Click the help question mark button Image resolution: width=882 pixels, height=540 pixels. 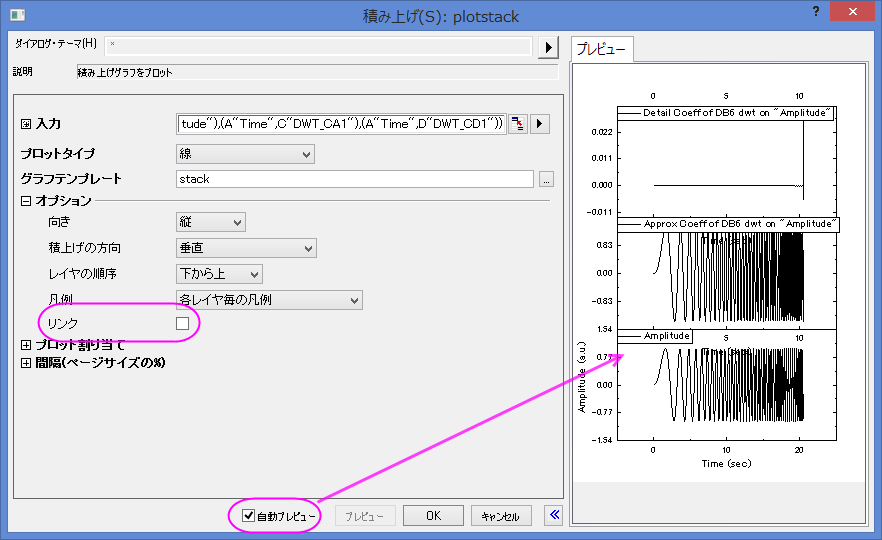tap(816, 11)
